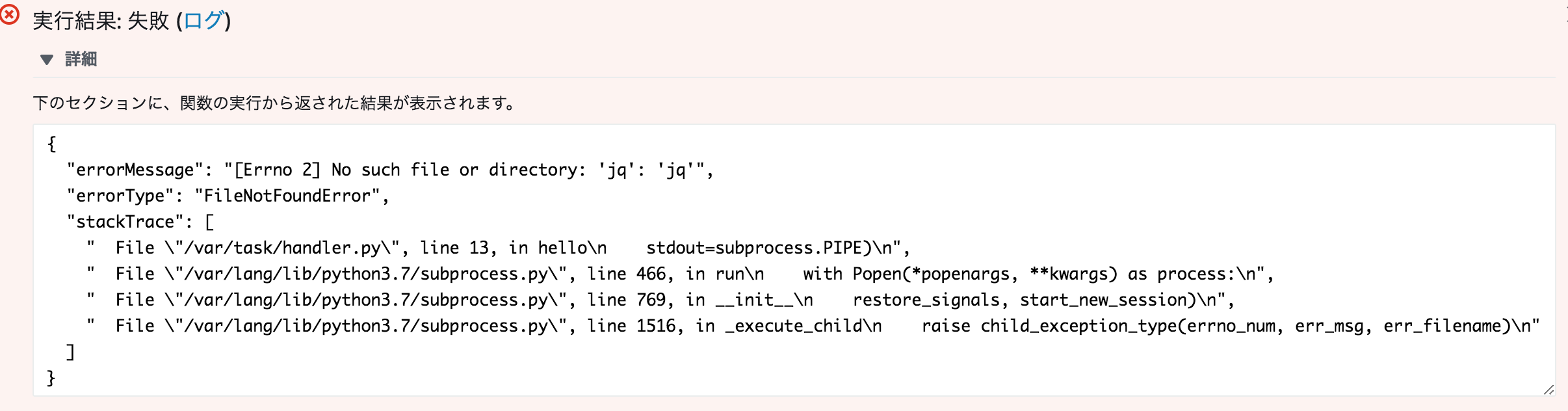
Task: Place cursor on the errorType line
Action: [x=228, y=196]
